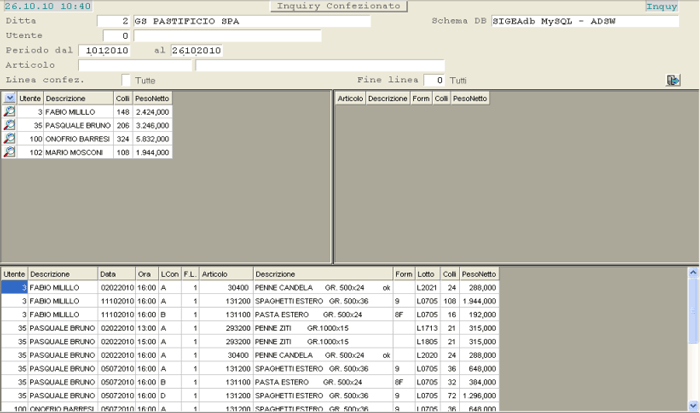The height and width of the screenshot is (413, 700).
Task: Click the Linea confez. input box
Action: tap(126, 80)
